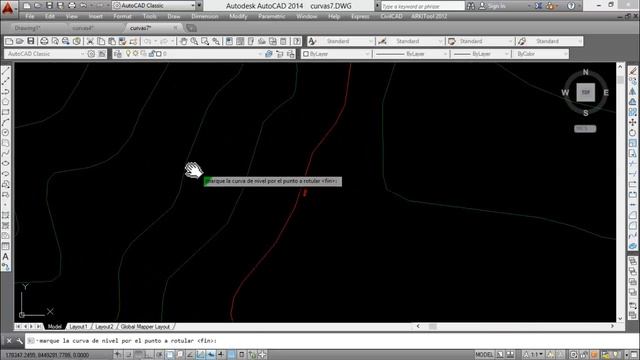Click the Zoom Previous icon
This screenshot has height=360, width=640.
[x=216, y=41]
